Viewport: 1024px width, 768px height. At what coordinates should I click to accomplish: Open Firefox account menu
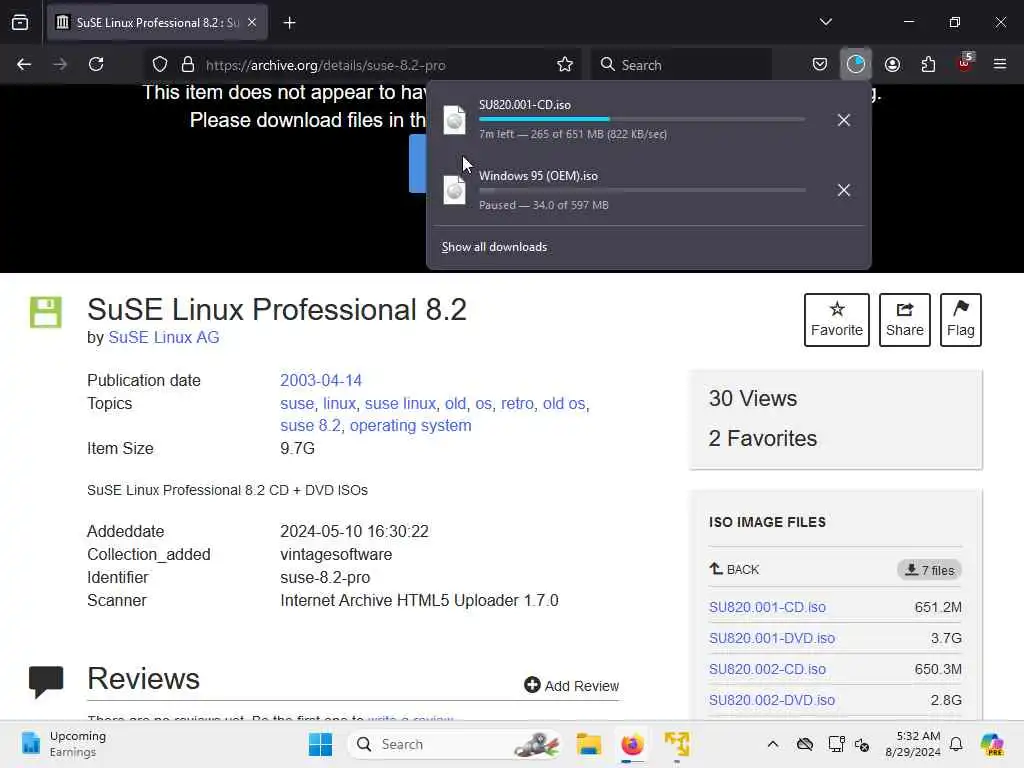click(x=892, y=64)
